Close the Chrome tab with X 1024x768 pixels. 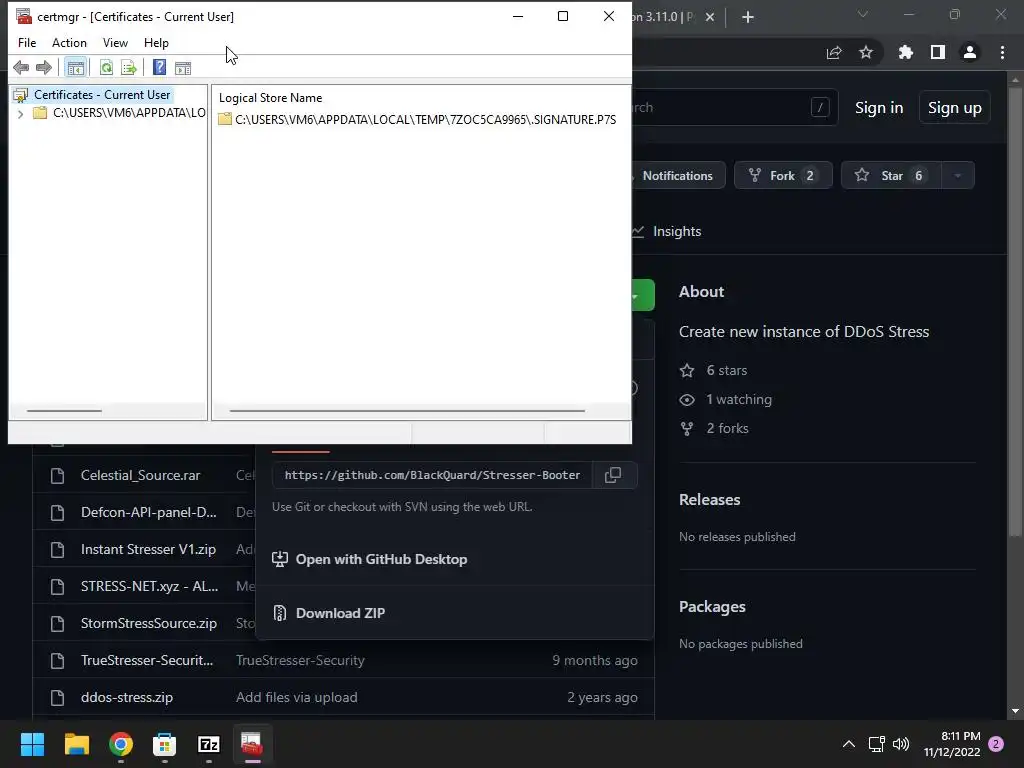click(x=710, y=17)
